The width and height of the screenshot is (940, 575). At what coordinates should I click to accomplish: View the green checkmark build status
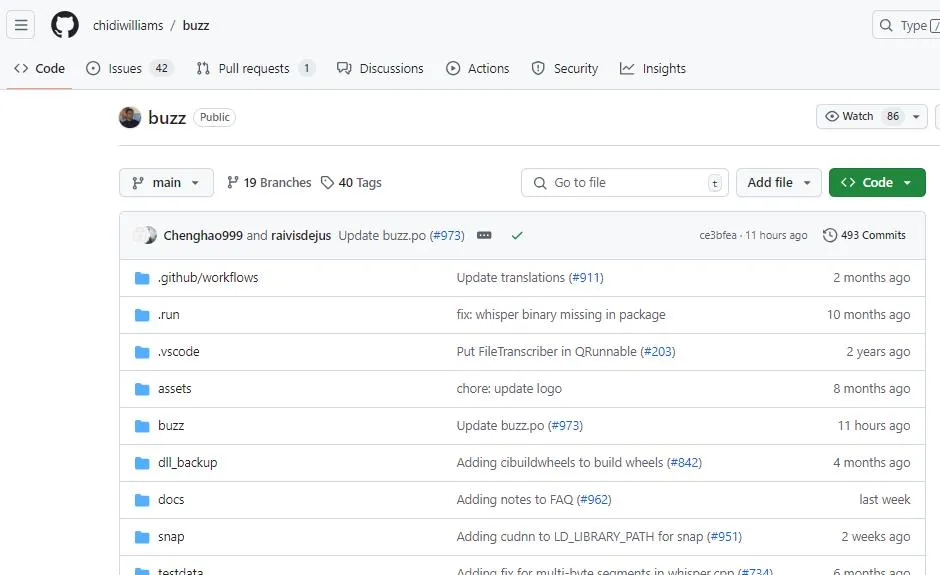pos(517,236)
